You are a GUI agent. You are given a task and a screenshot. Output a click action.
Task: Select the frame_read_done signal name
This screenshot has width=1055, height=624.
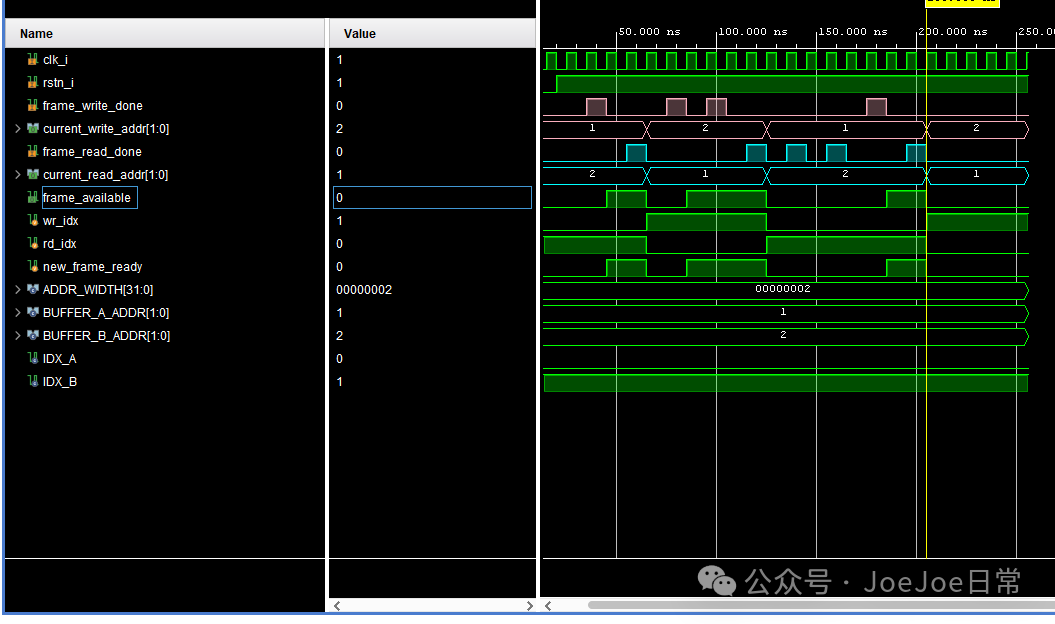click(x=92, y=151)
